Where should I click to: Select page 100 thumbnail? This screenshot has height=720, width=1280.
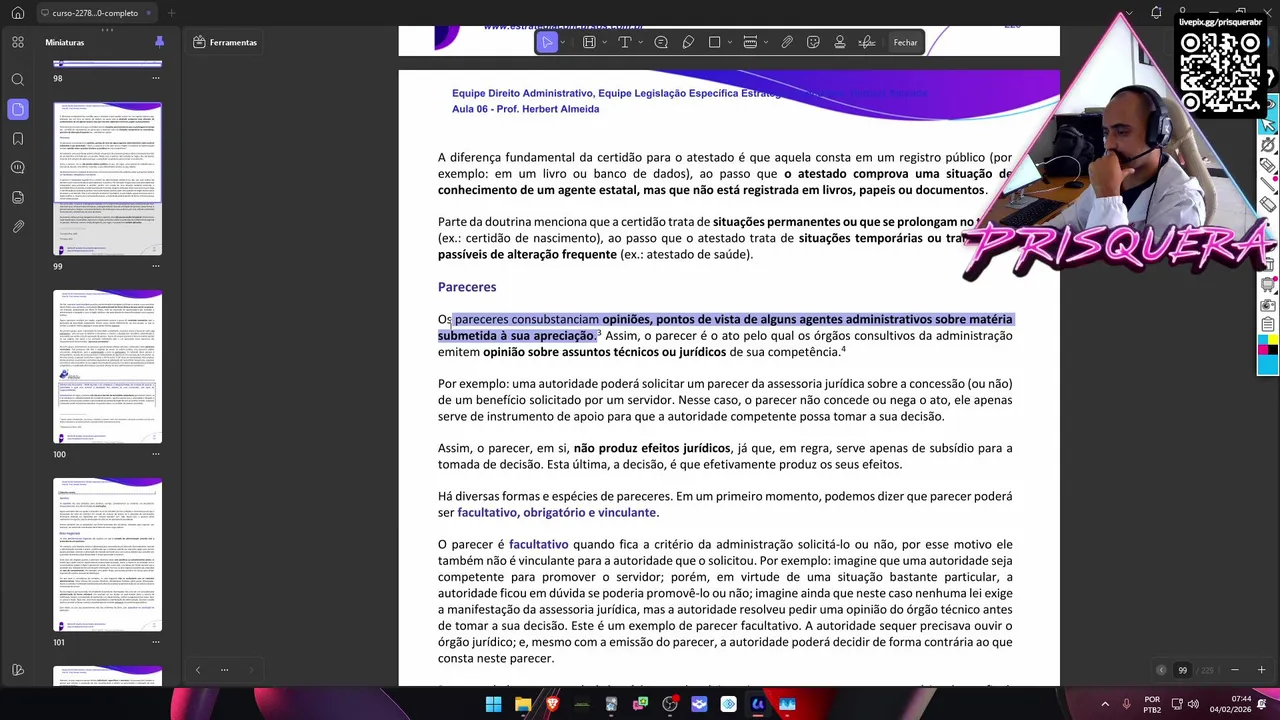[x=107, y=366]
